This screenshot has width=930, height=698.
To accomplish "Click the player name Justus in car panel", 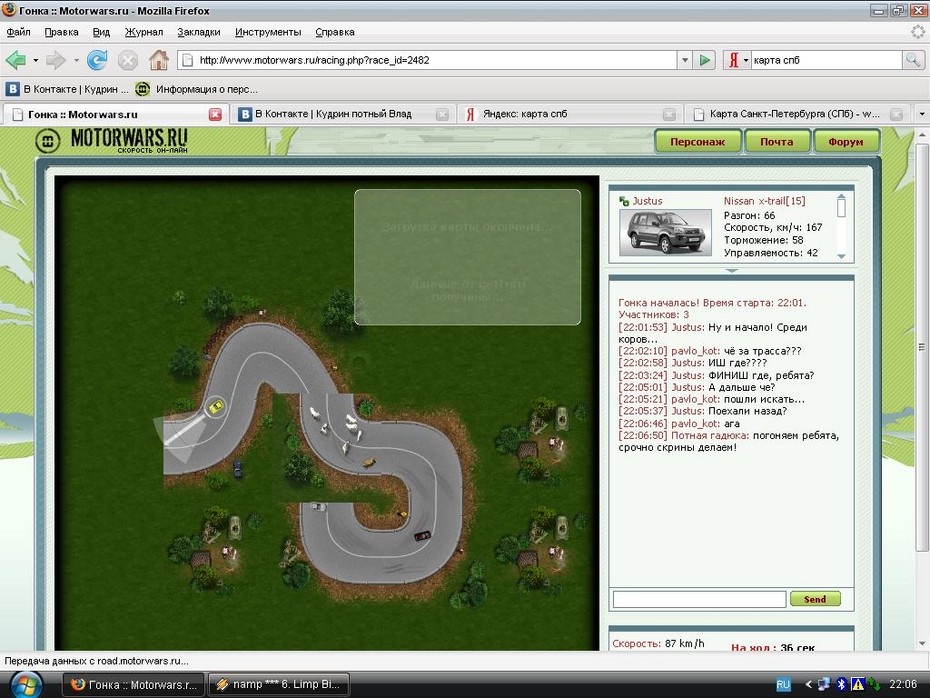I will tap(647, 201).
